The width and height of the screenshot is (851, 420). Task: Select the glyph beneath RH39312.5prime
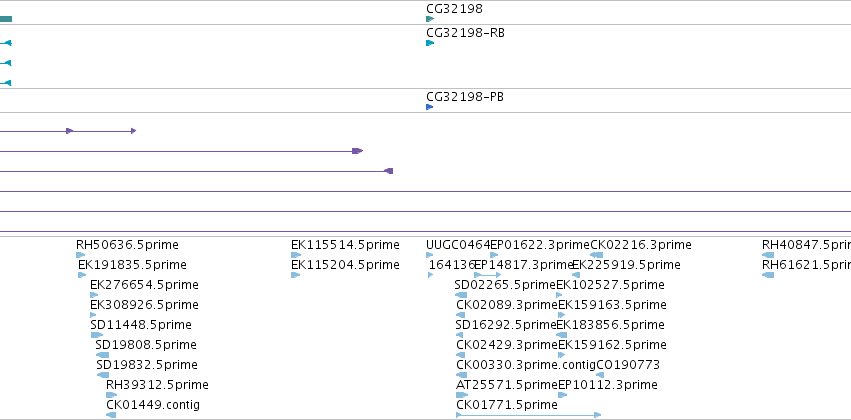[111, 395]
